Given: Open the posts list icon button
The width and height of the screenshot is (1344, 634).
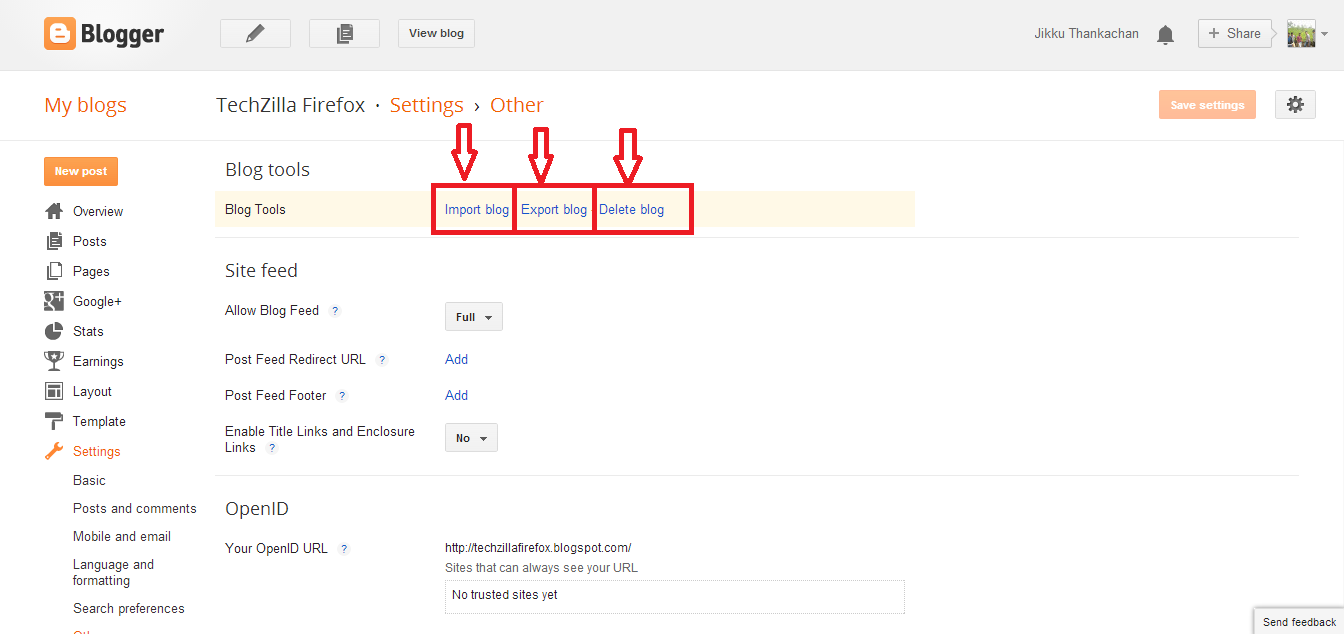Looking at the screenshot, I should click(x=344, y=33).
